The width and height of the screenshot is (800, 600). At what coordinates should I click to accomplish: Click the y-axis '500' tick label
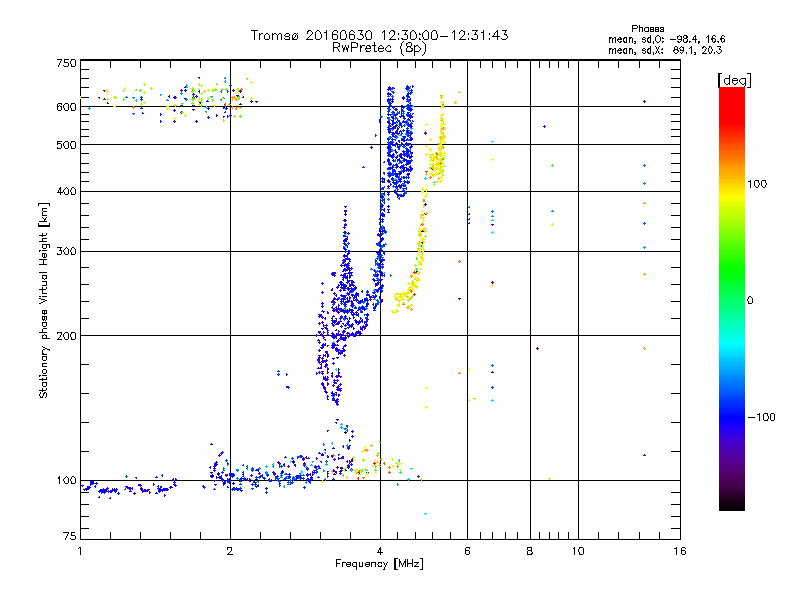66,145
